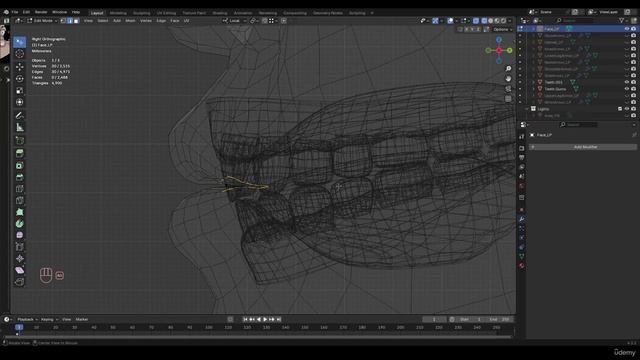The height and width of the screenshot is (360, 640).
Task: Switch to the UV Editing workspace tab
Action: [166, 13]
